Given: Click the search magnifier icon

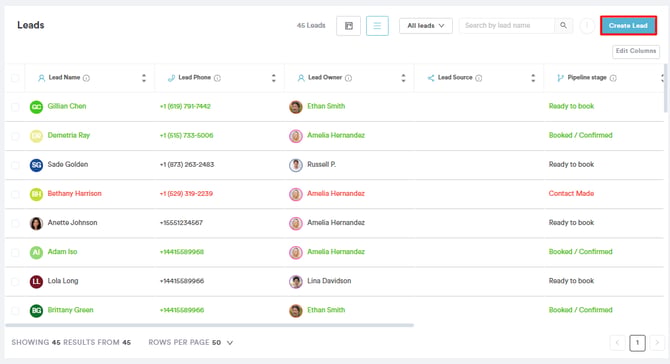Looking at the screenshot, I should click(x=564, y=26).
